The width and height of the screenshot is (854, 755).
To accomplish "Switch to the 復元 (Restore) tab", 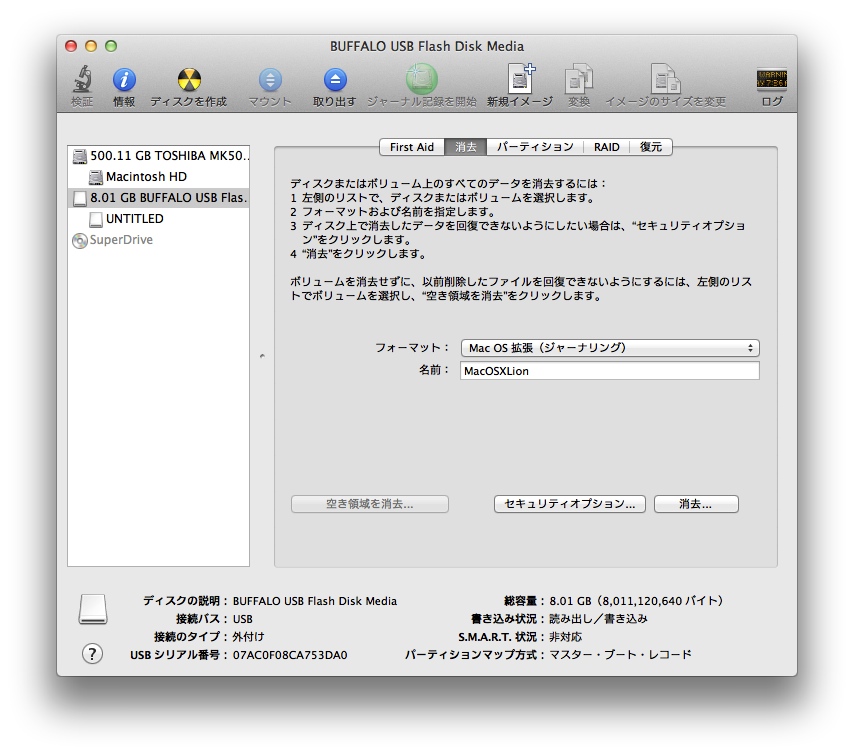I will tap(651, 147).
